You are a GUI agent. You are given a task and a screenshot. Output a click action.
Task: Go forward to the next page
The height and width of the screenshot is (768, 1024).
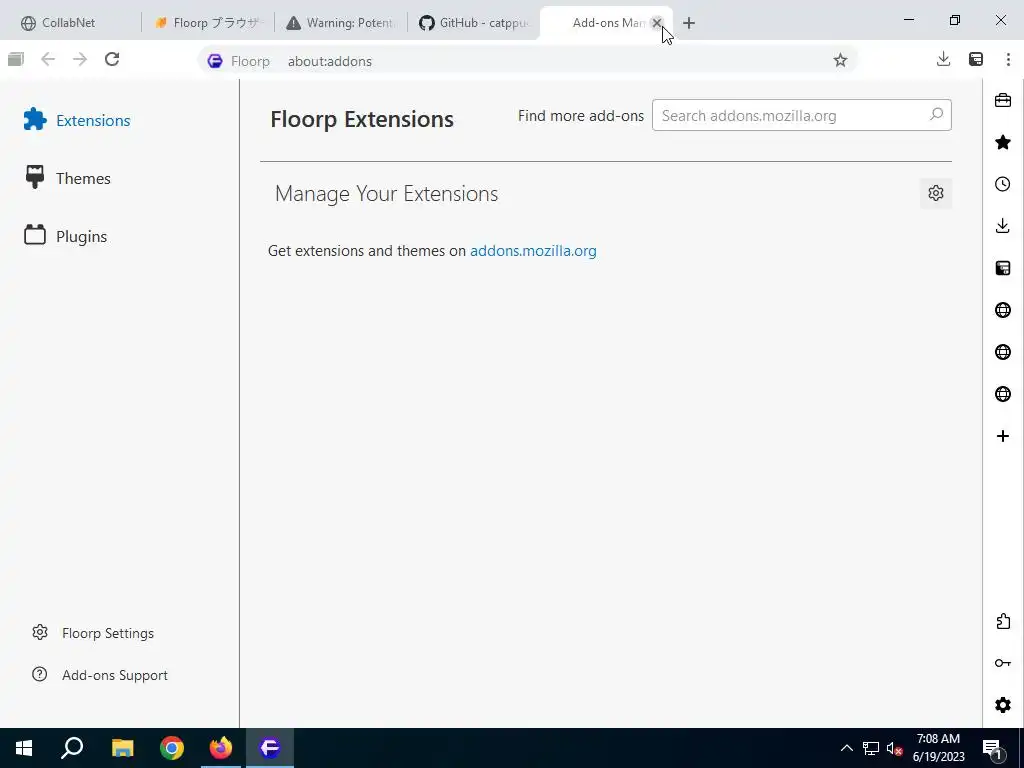pos(80,59)
